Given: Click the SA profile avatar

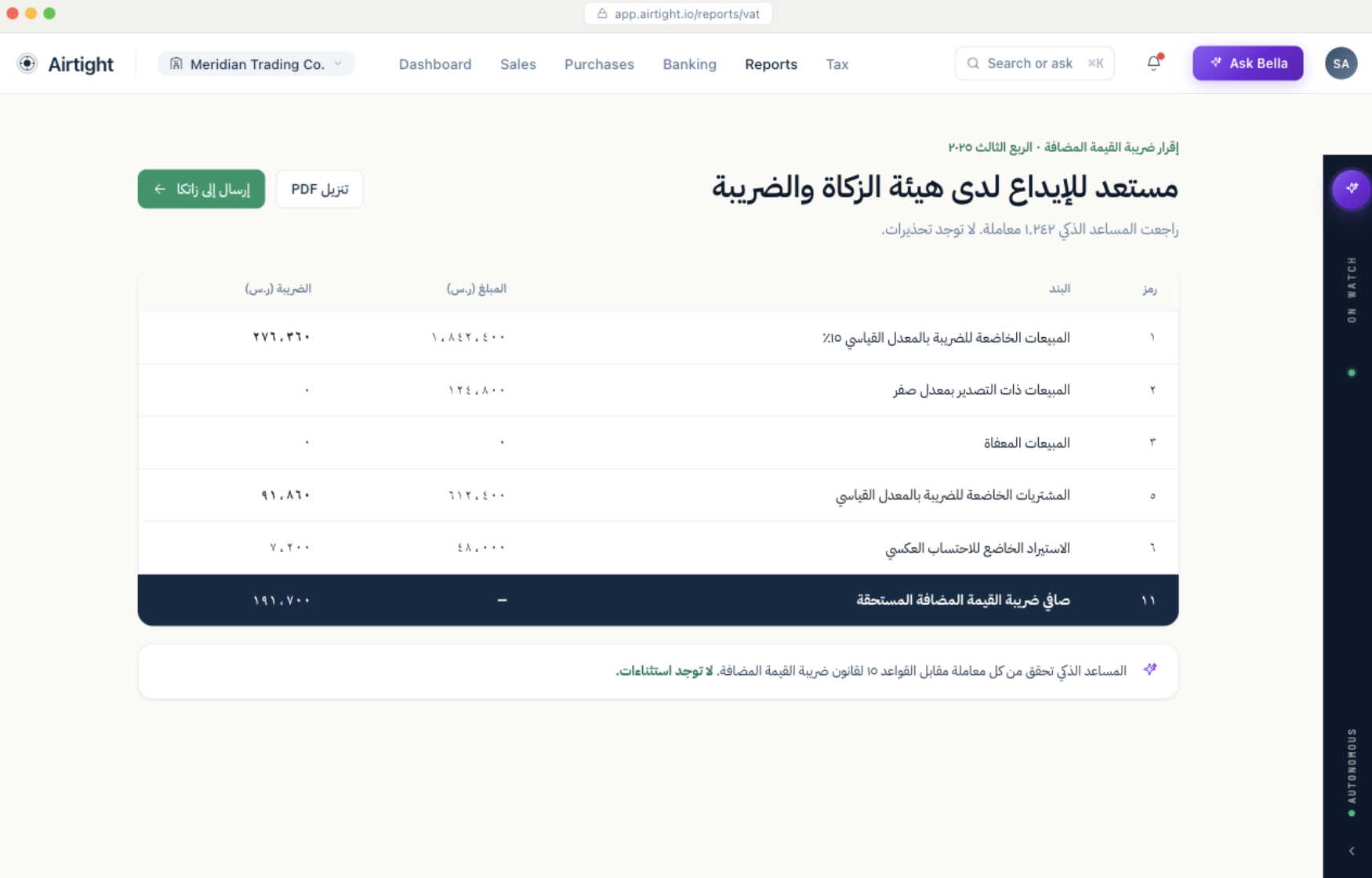Looking at the screenshot, I should [1341, 63].
